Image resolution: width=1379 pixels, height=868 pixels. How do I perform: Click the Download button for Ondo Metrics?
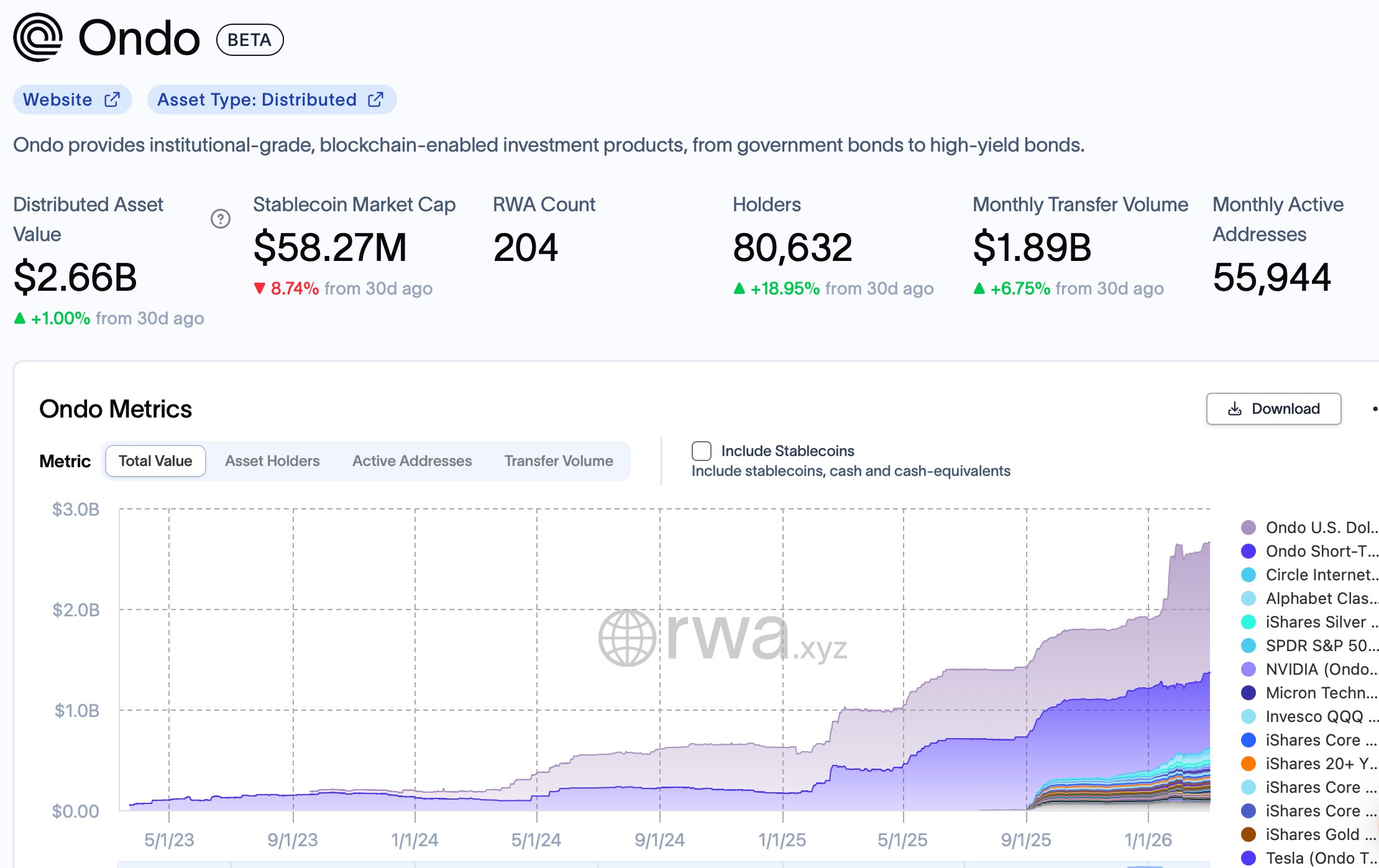click(1273, 408)
